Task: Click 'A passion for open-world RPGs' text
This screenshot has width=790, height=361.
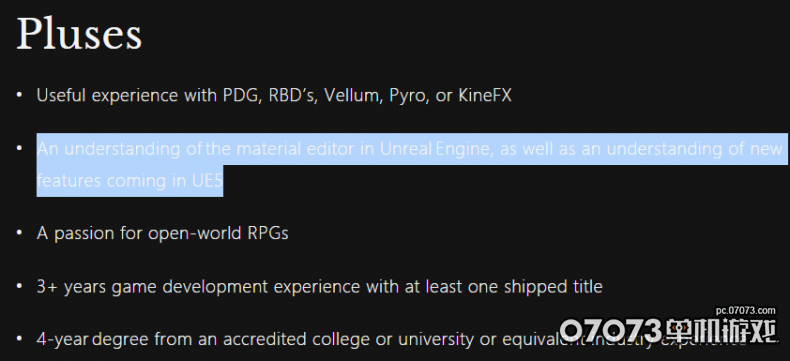Action: [162, 233]
